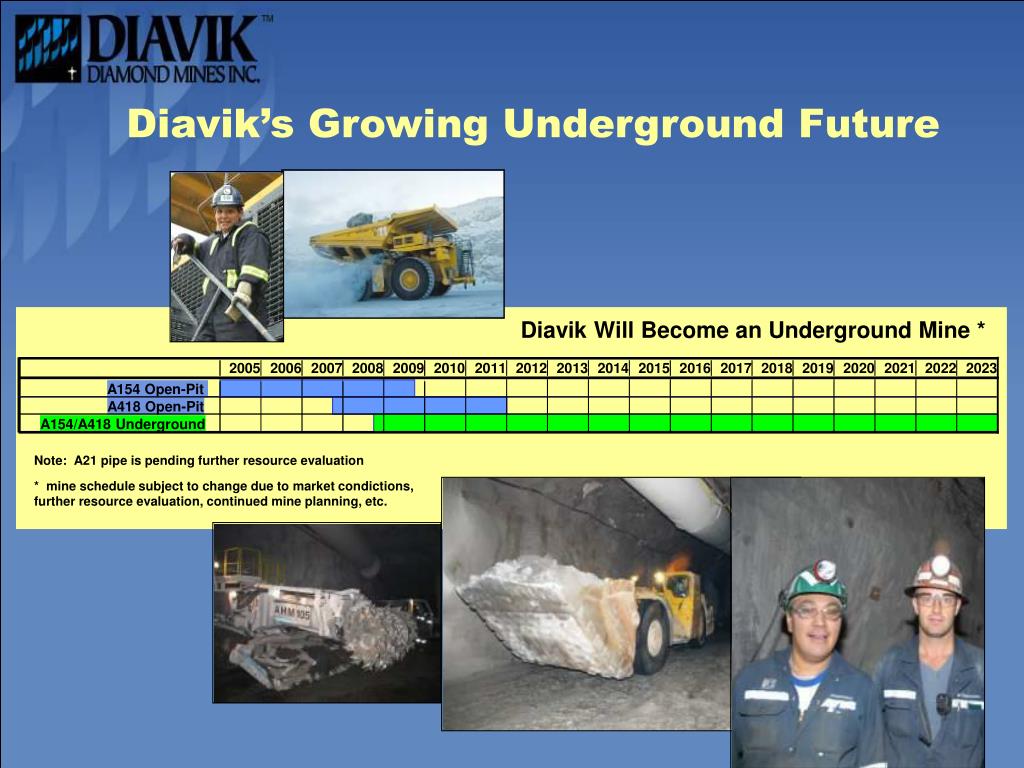The width and height of the screenshot is (1024, 768).
Task: Select the yellow haul truck photo
Action: pos(394,244)
